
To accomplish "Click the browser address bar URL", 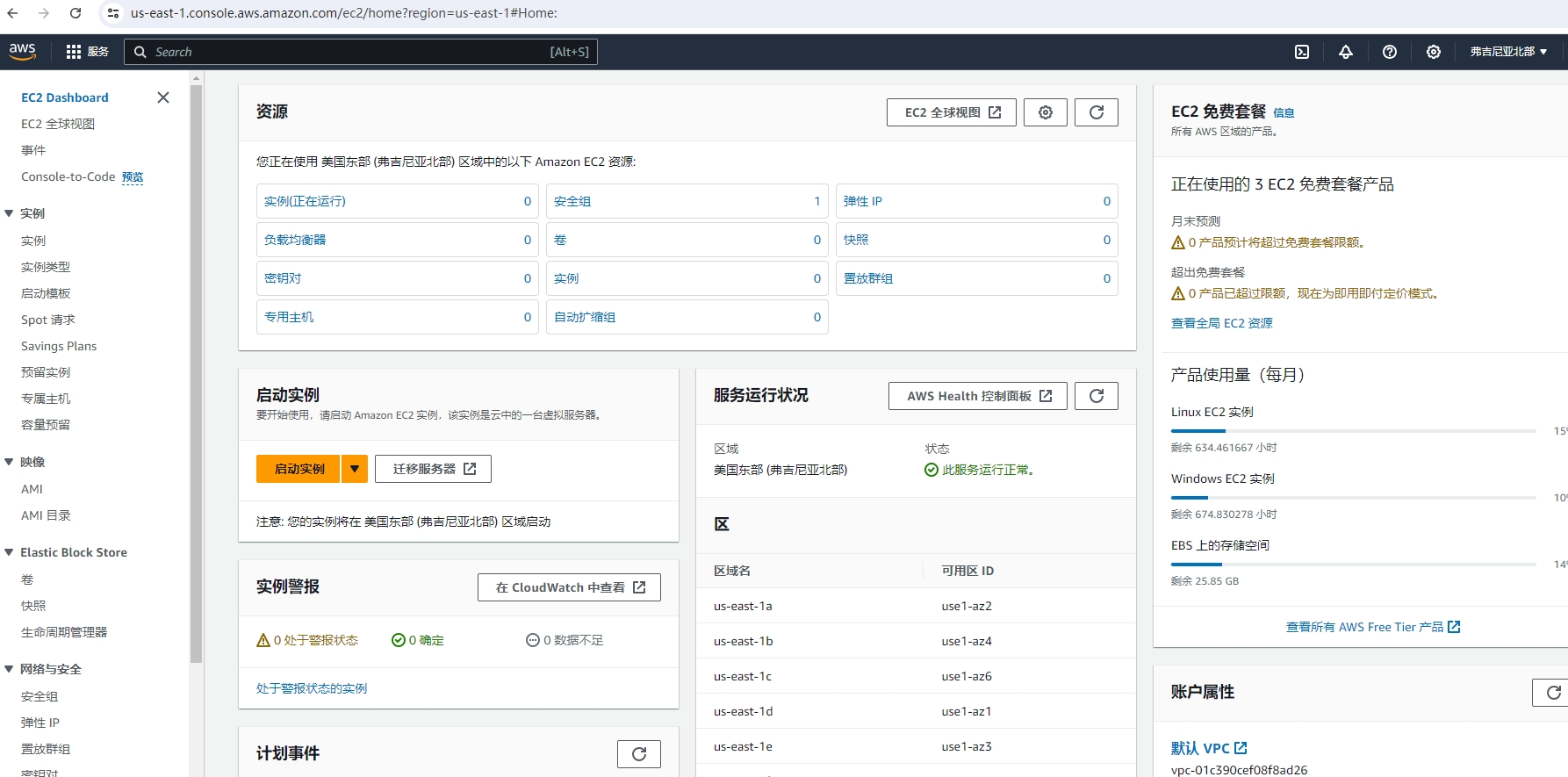I will (x=344, y=13).
